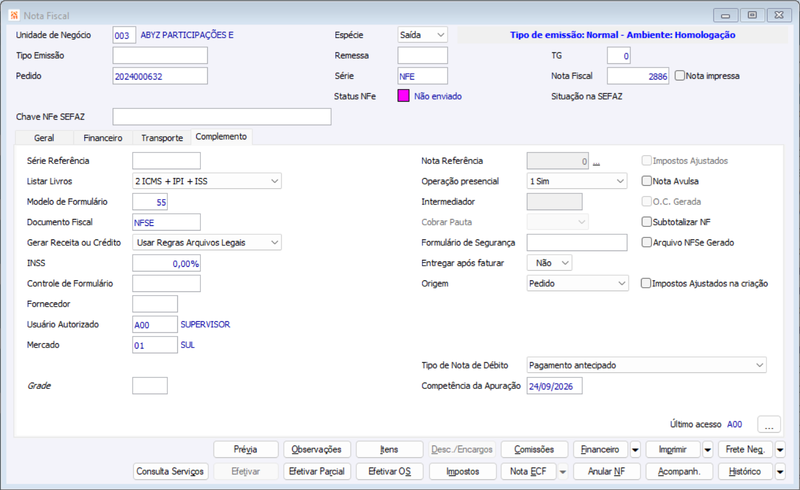This screenshot has width=800, height=490.
Task: Open the Tipo de Nota de Débito dropdown
Action: point(646,365)
